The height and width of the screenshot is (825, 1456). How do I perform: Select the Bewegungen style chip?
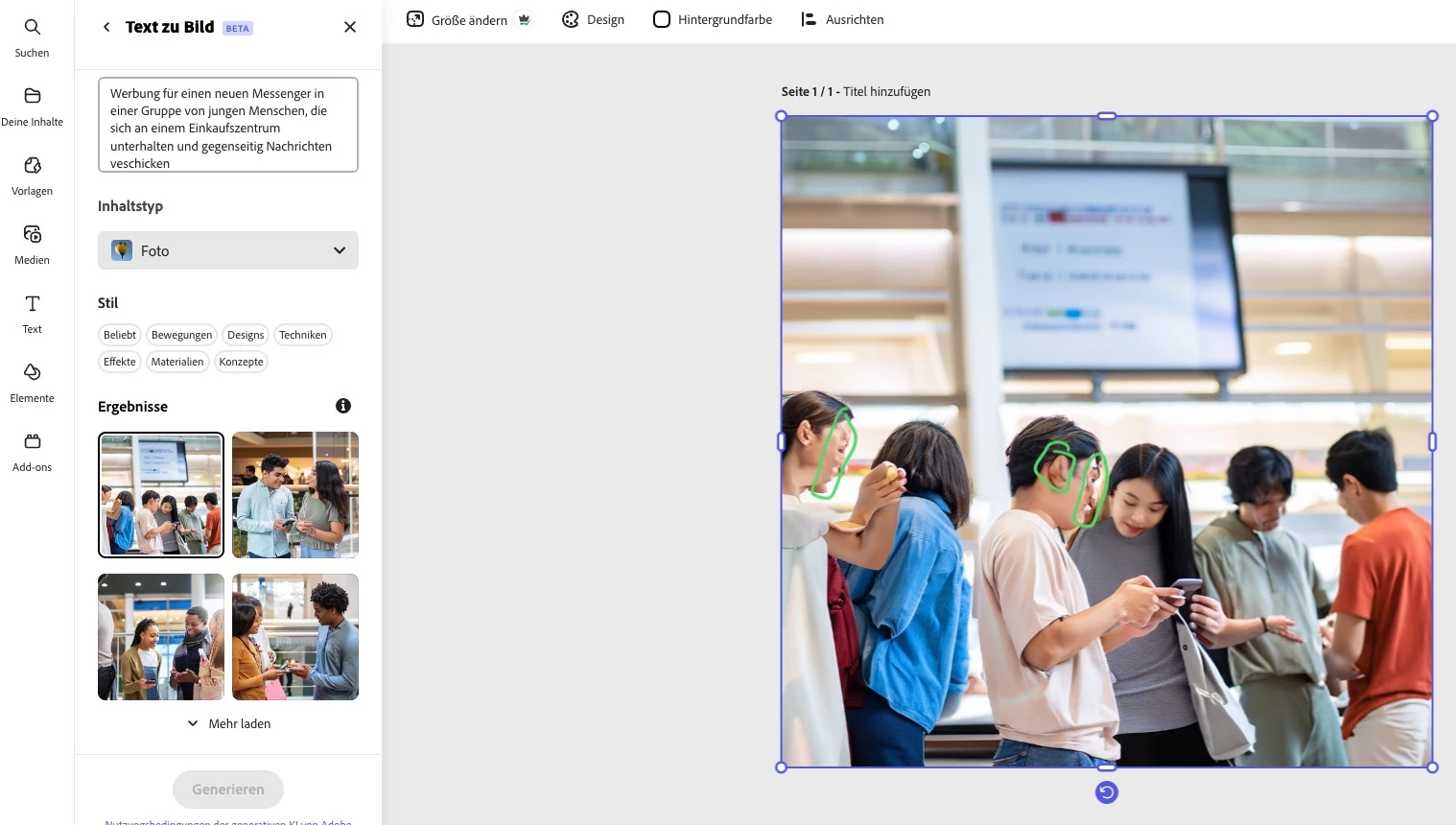coord(181,335)
